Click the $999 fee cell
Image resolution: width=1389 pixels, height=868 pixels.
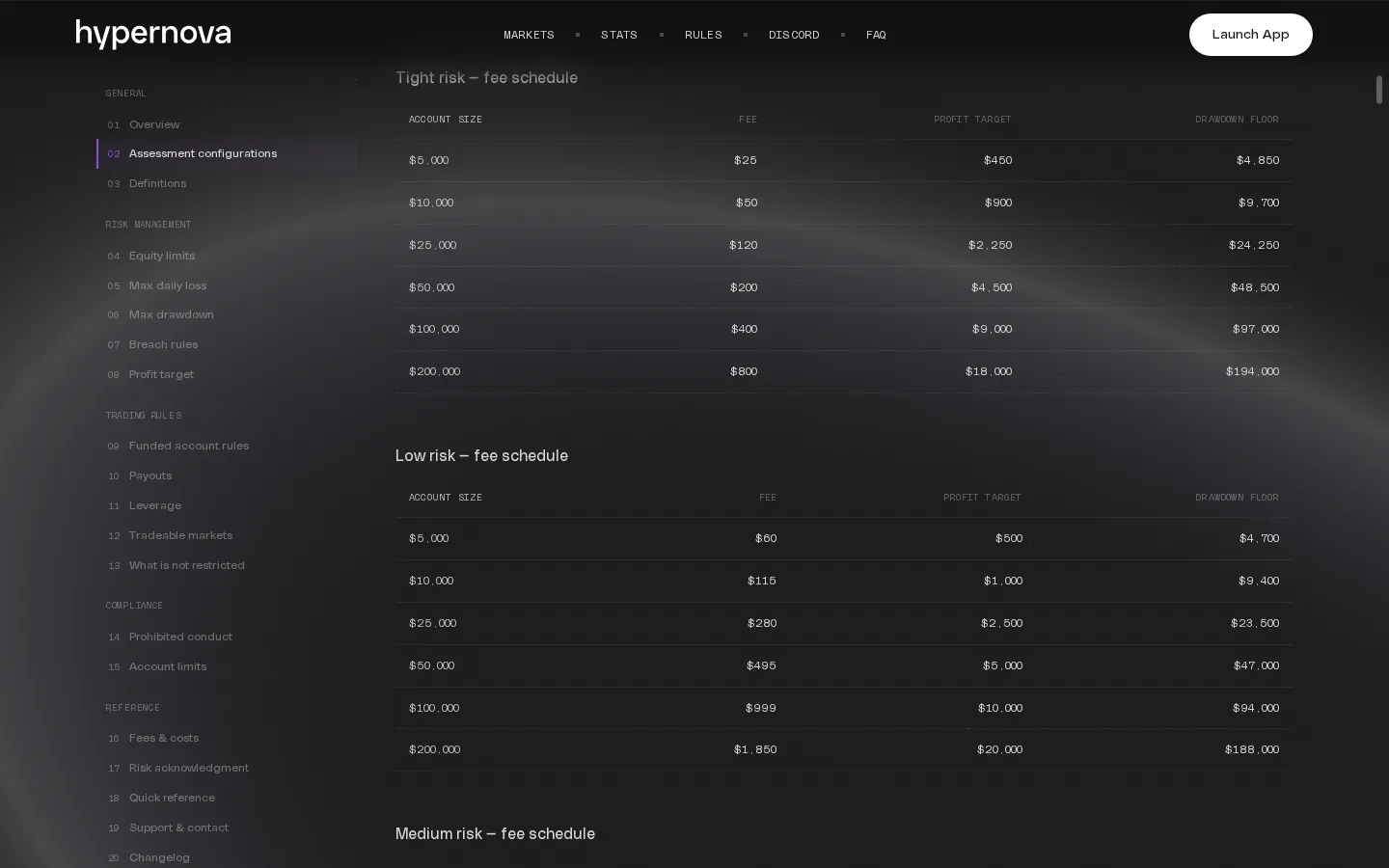[x=761, y=708]
